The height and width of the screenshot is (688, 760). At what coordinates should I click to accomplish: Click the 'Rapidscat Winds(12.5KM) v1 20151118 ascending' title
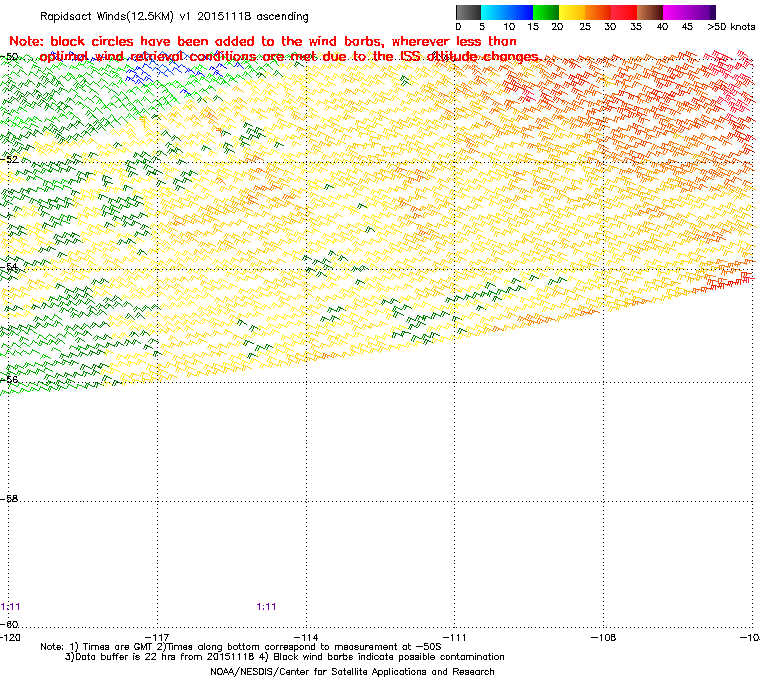point(174,16)
